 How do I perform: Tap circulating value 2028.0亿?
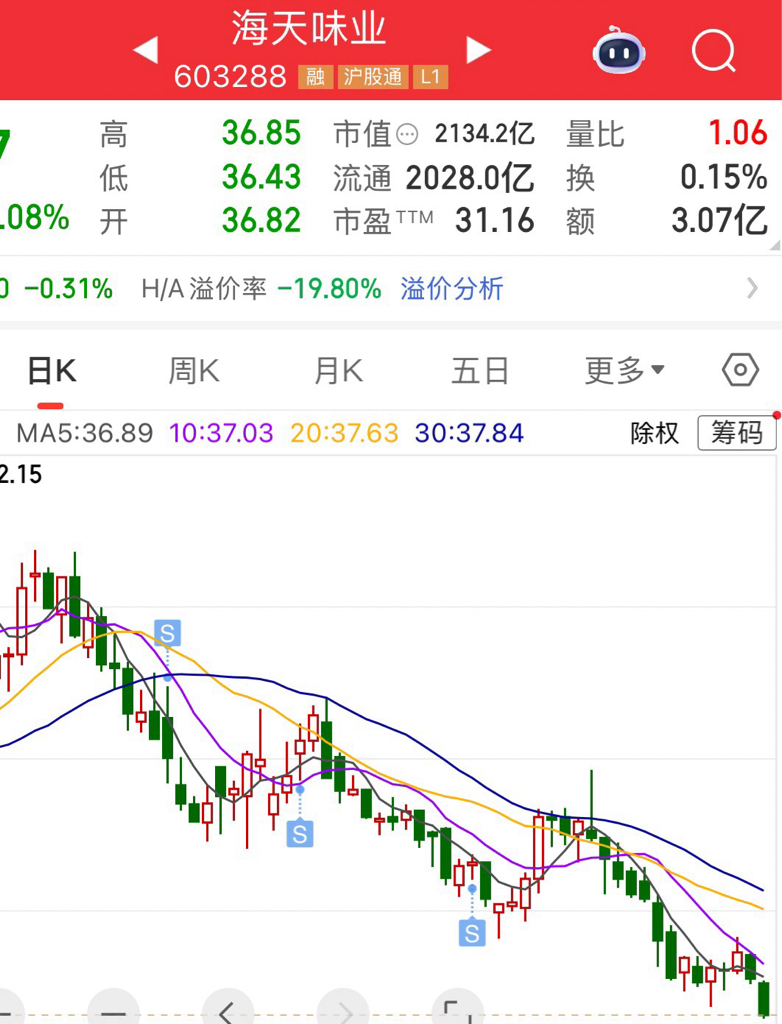coord(470,178)
